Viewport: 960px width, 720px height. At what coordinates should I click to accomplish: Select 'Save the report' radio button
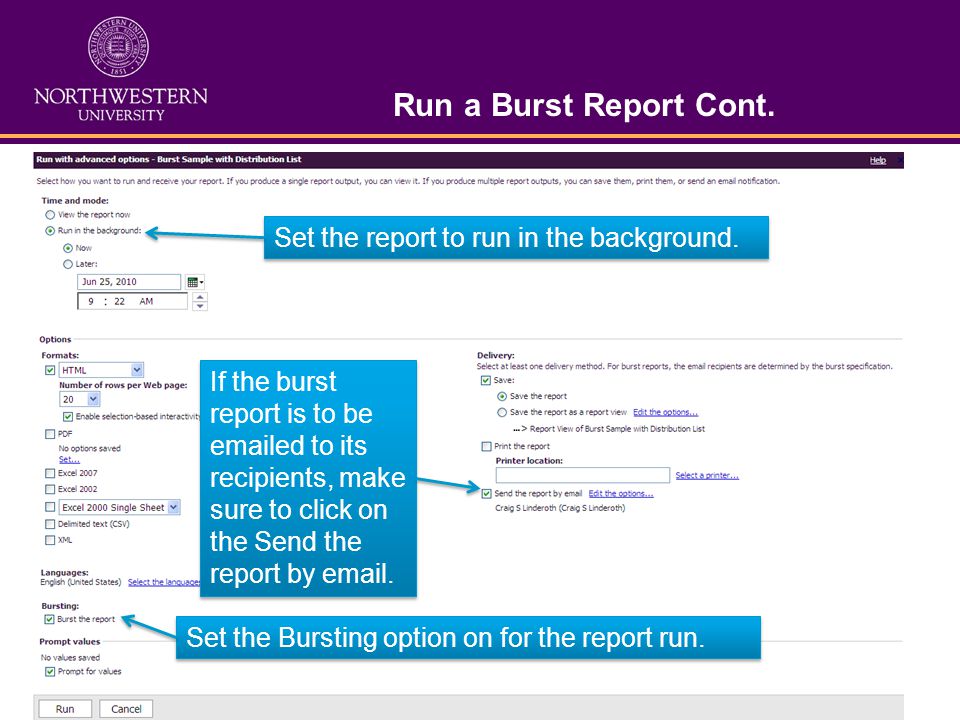pyautogui.click(x=502, y=396)
